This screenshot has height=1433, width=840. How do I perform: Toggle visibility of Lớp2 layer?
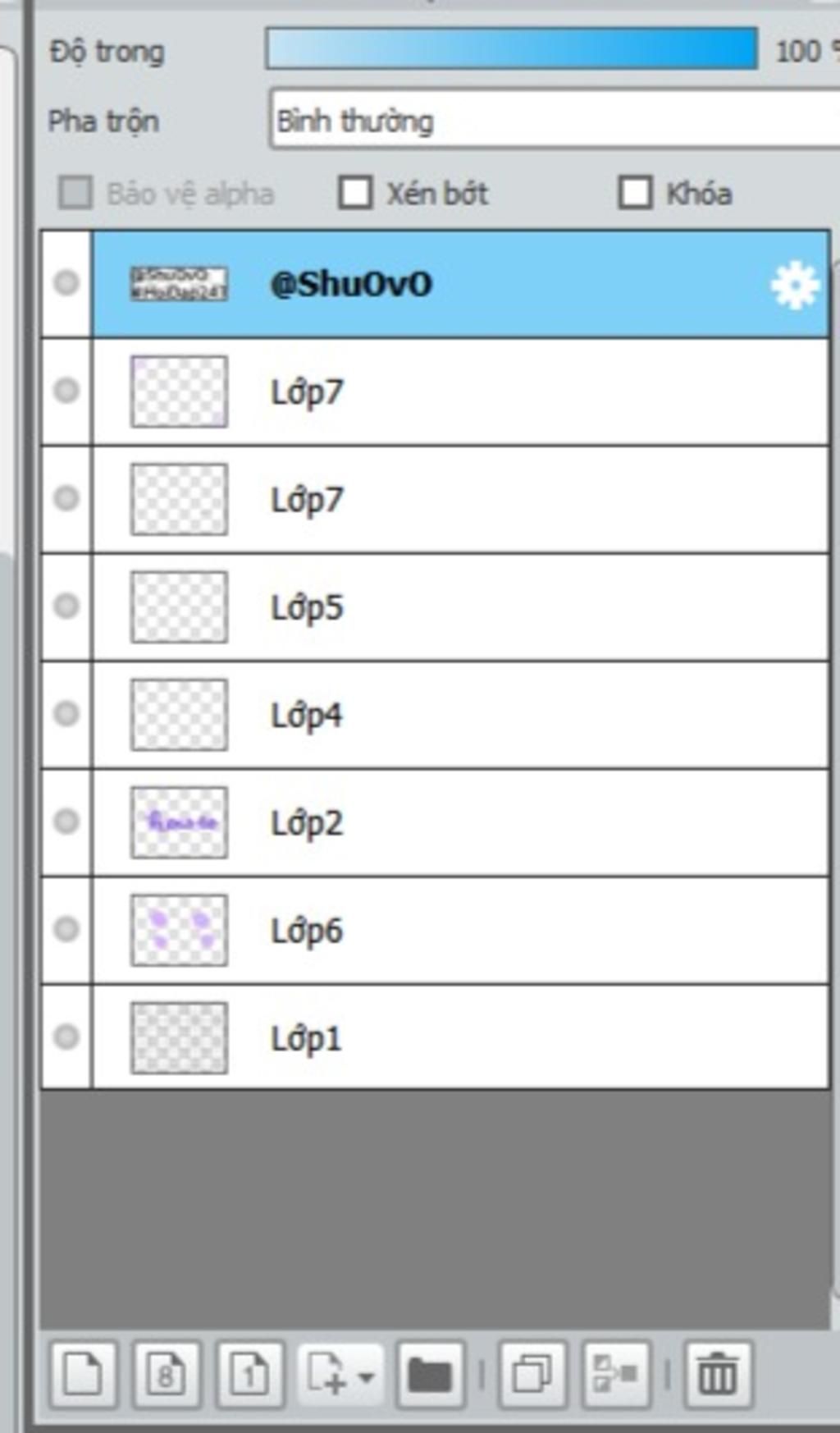66,822
